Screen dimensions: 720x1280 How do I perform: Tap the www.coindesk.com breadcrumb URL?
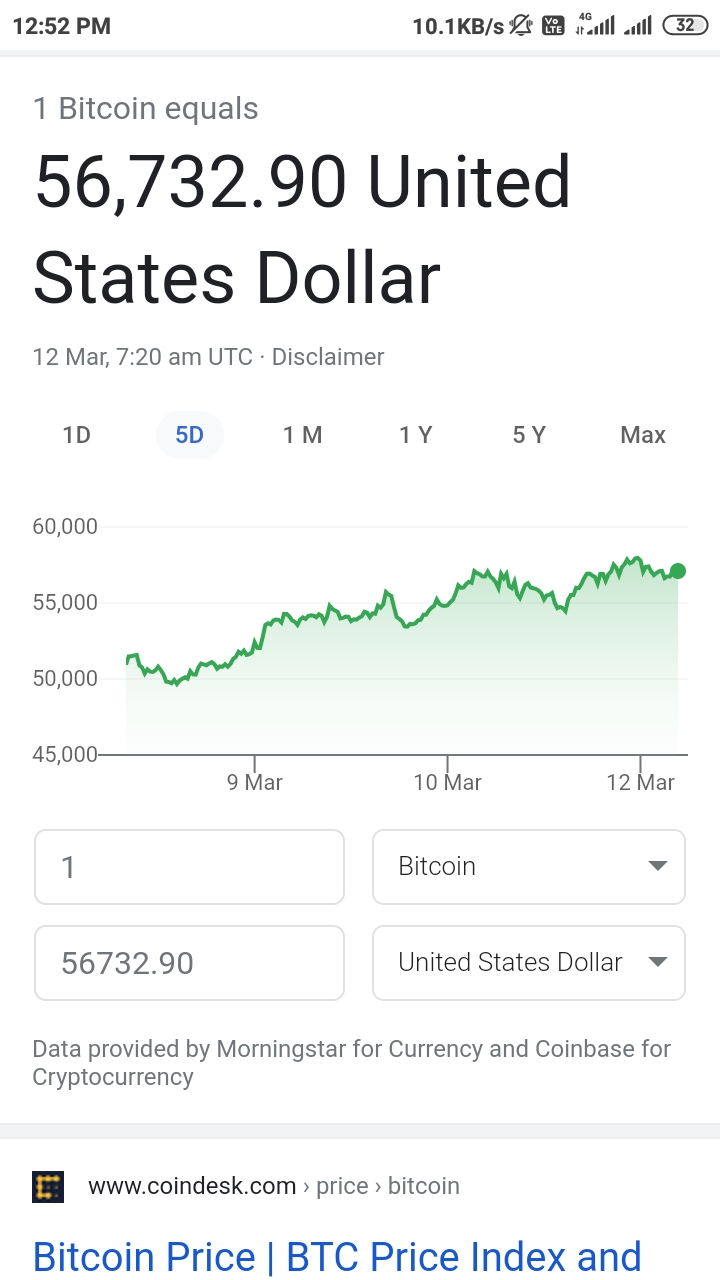192,1186
